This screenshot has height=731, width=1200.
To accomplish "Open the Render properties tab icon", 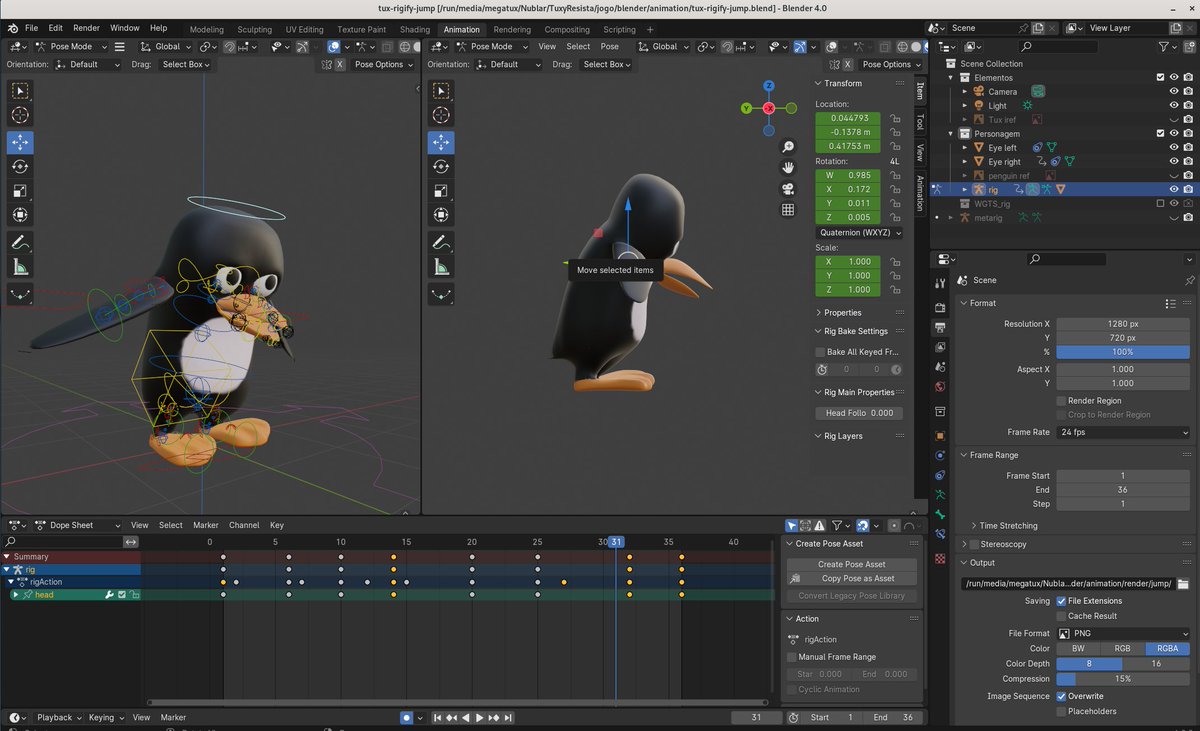I will coord(940,307).
